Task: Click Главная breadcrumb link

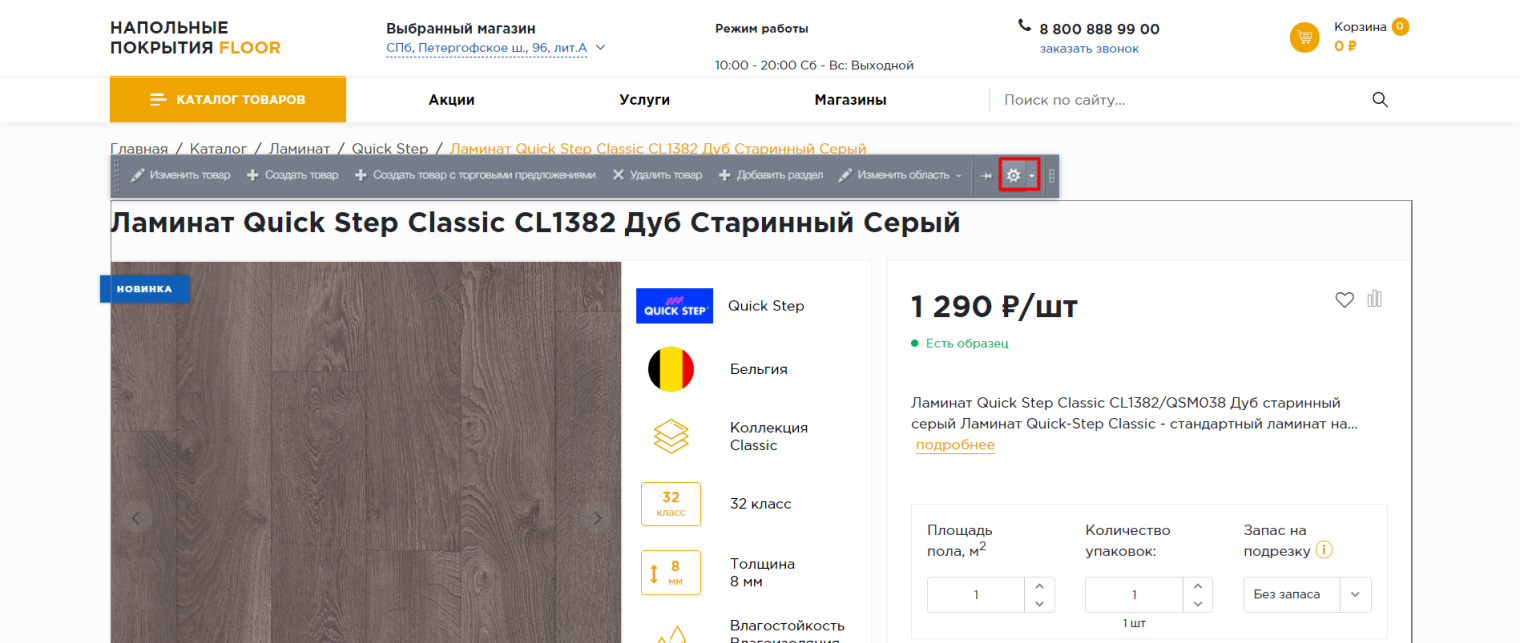Action: (x=139, y=149)
